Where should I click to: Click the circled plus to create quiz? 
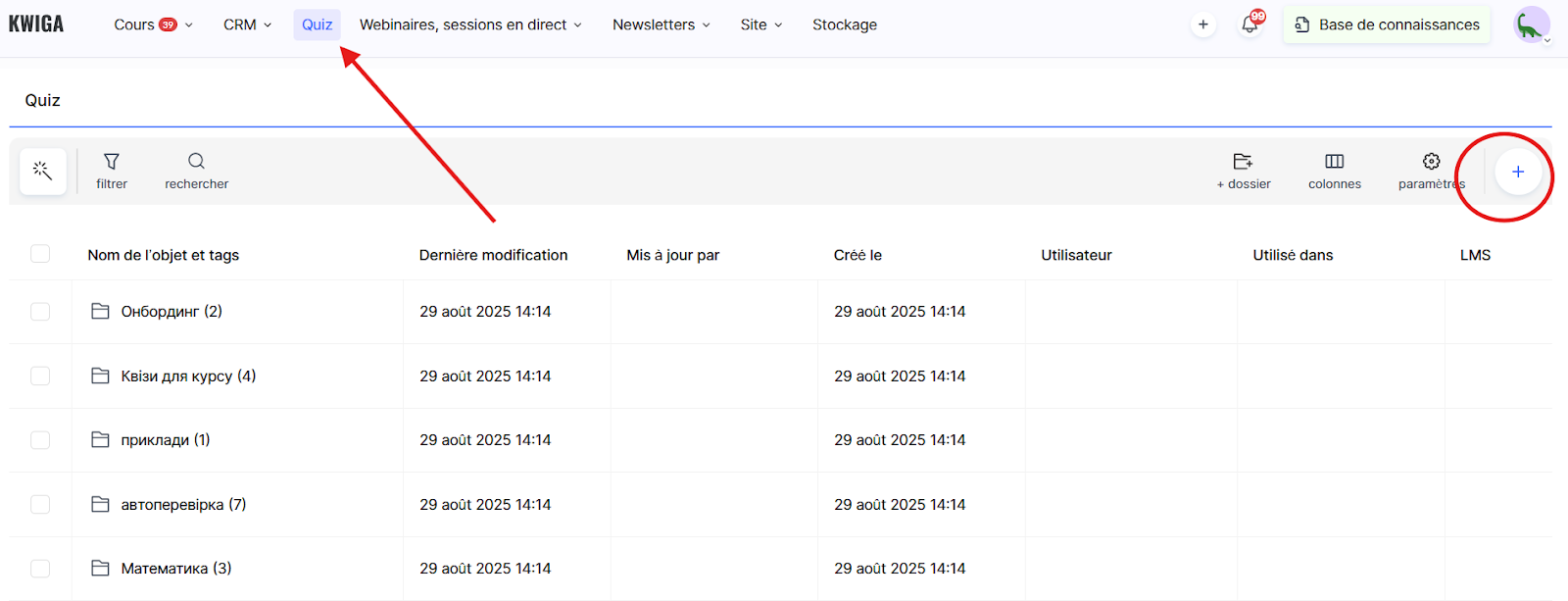[1517, 173]
